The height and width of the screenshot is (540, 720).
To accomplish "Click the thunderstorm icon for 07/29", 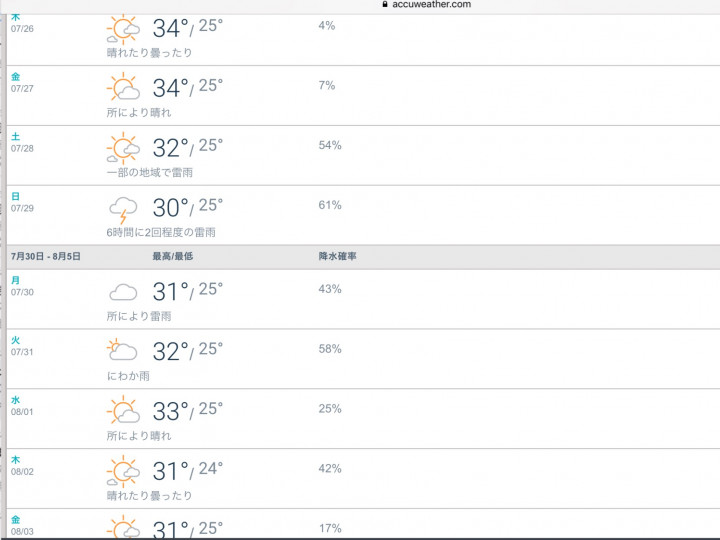I will (x=123, y=208).
